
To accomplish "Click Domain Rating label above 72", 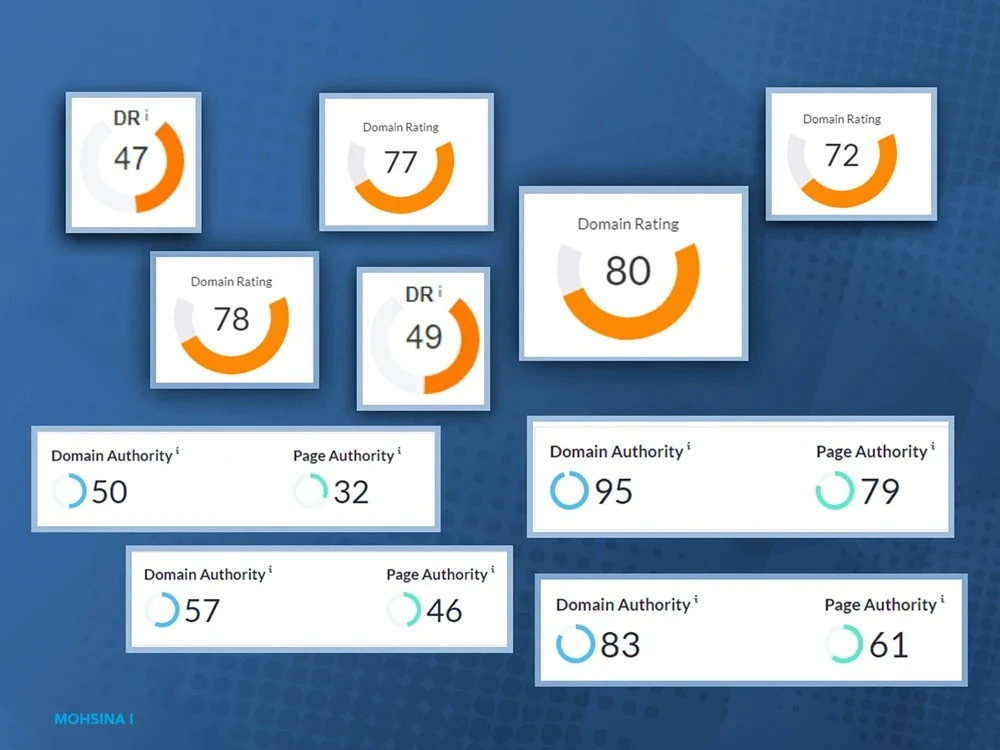I will 842,119.
